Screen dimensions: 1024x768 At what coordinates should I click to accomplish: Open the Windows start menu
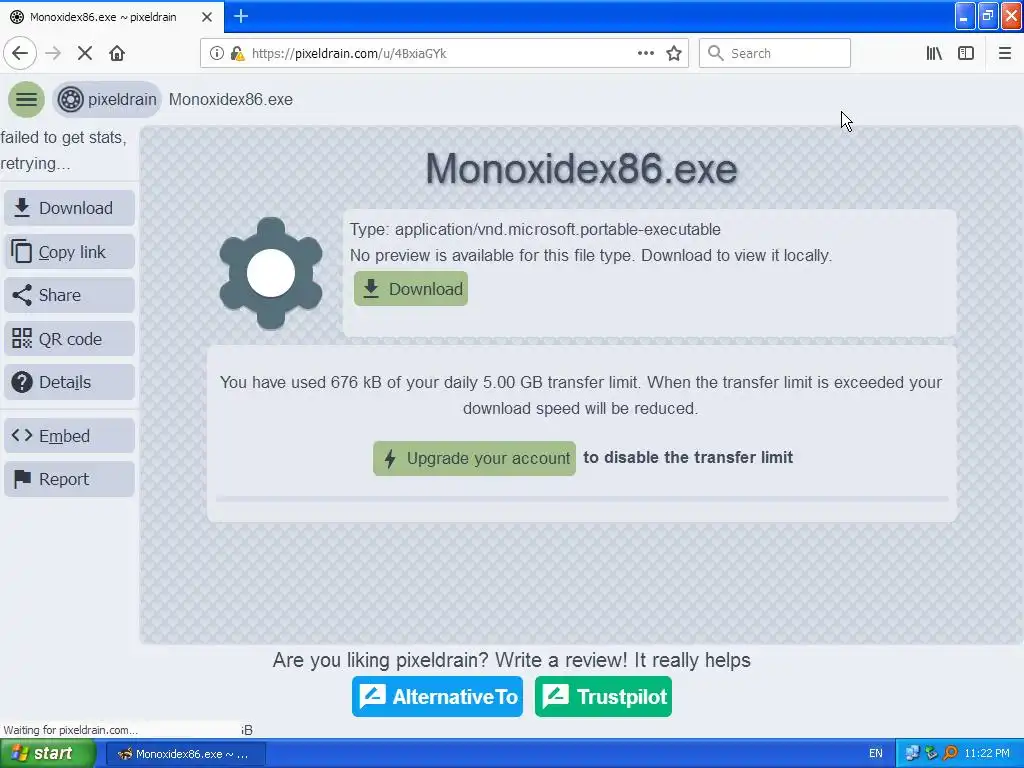pyautogui.click(x=47, y=754)
